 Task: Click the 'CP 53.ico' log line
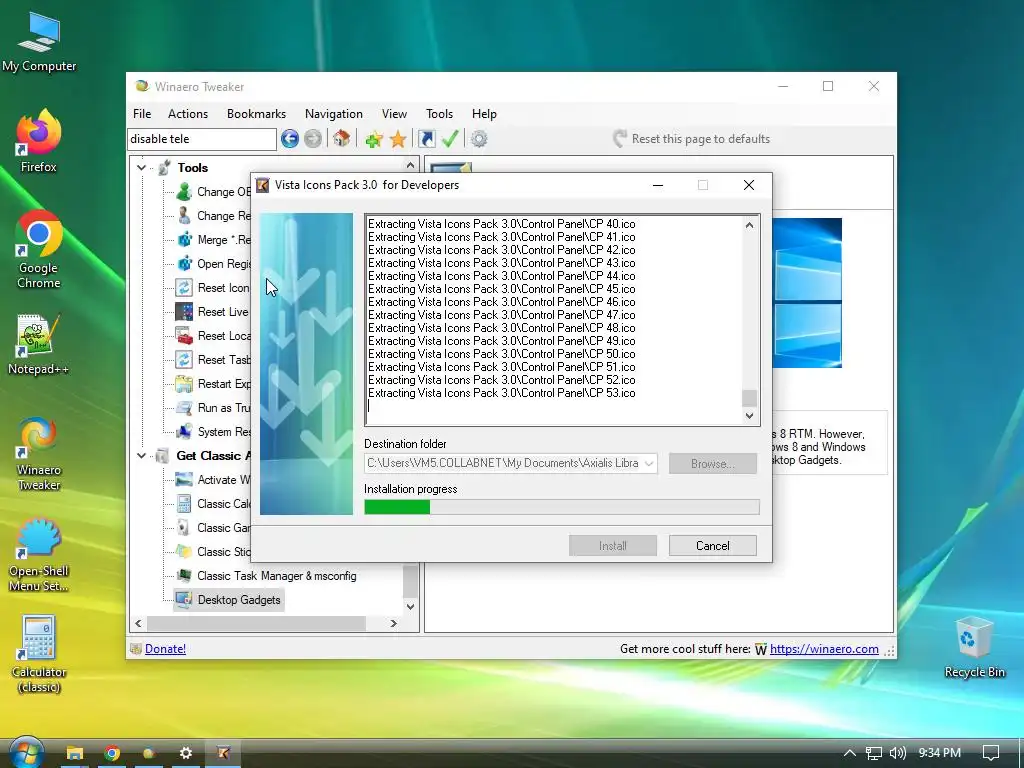502,393
